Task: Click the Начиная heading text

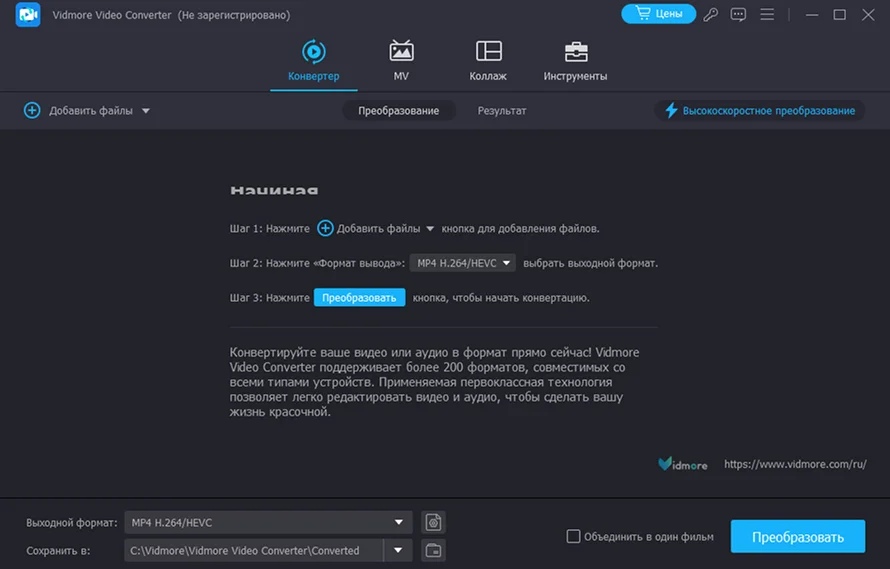Action: tap(274, 190)
